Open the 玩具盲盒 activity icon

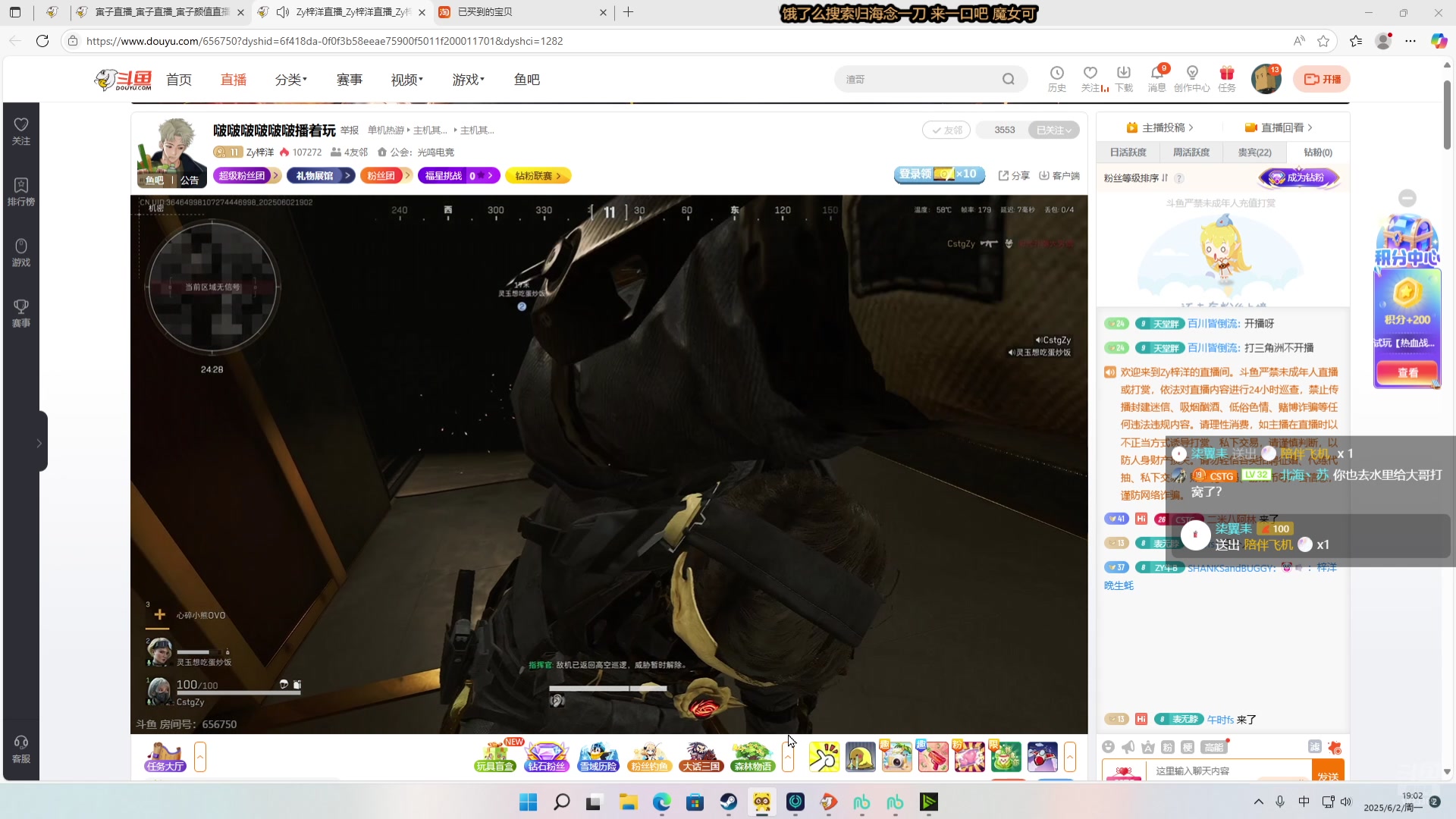(495, 756)
